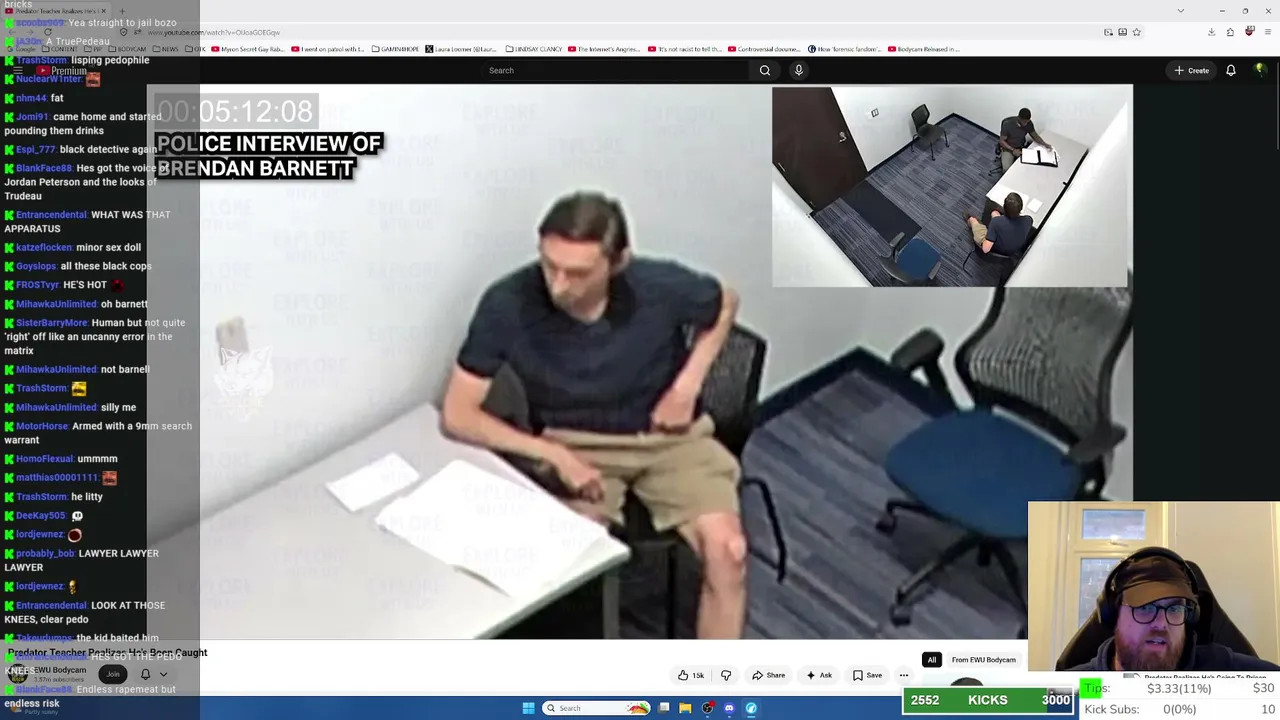
Task: Click the streamer webcam overlay
Action: click(x=1153, y=587)
